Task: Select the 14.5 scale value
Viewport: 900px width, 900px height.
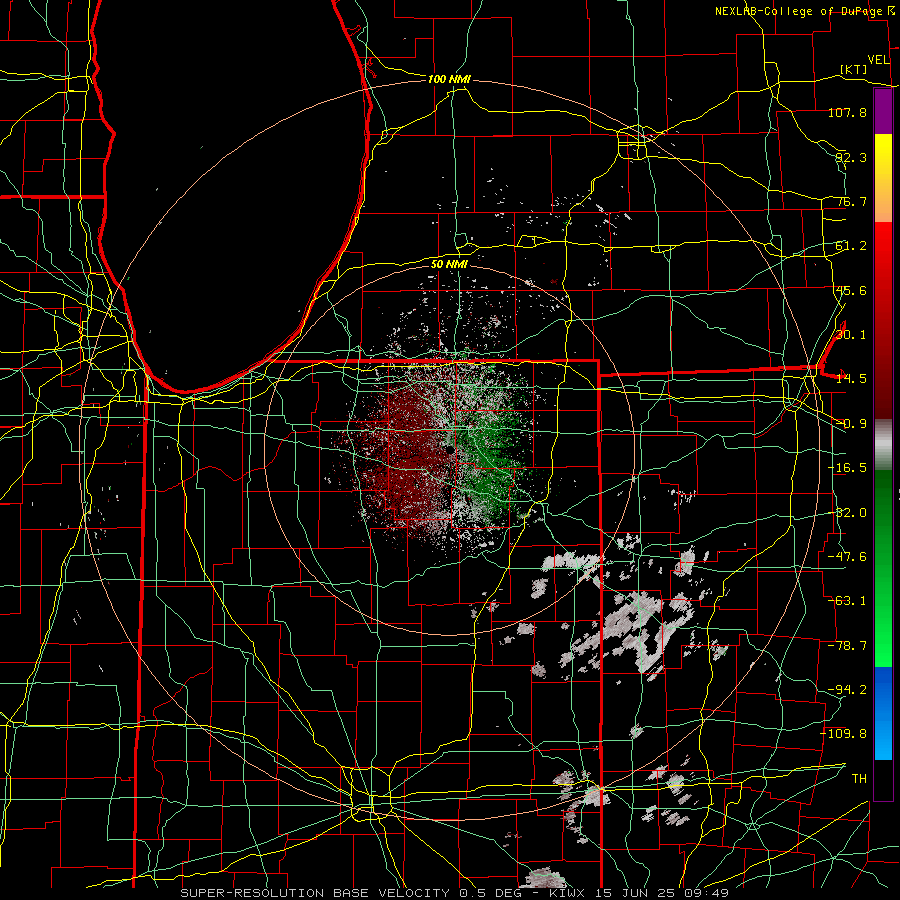Action: 851,378
